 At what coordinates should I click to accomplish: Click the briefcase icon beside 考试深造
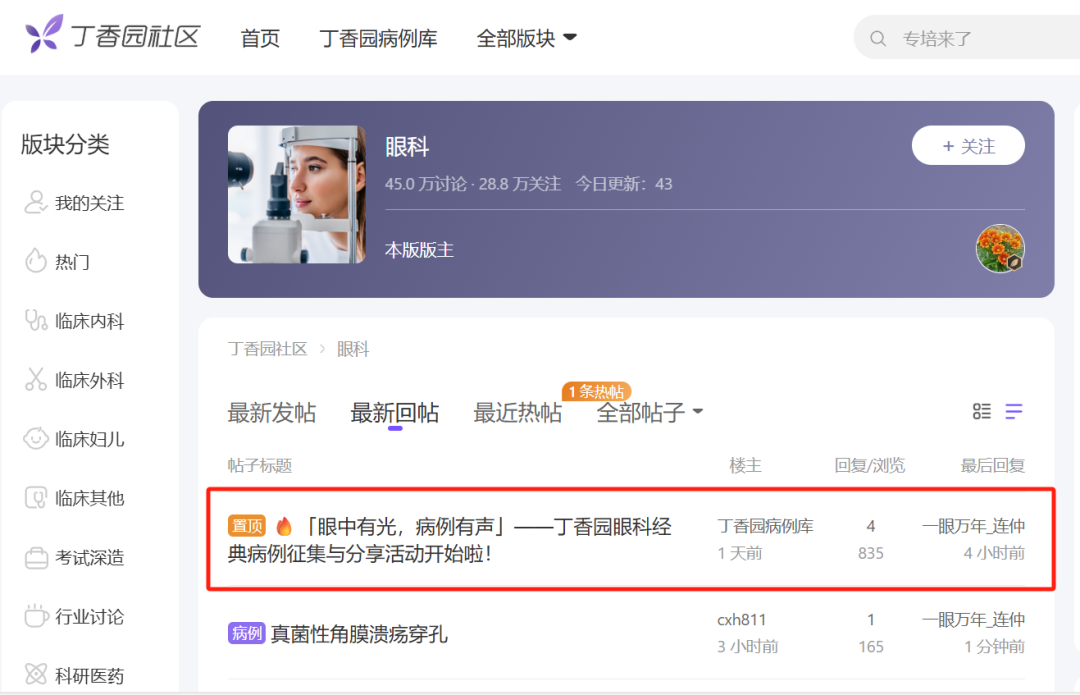coord(34,558)
